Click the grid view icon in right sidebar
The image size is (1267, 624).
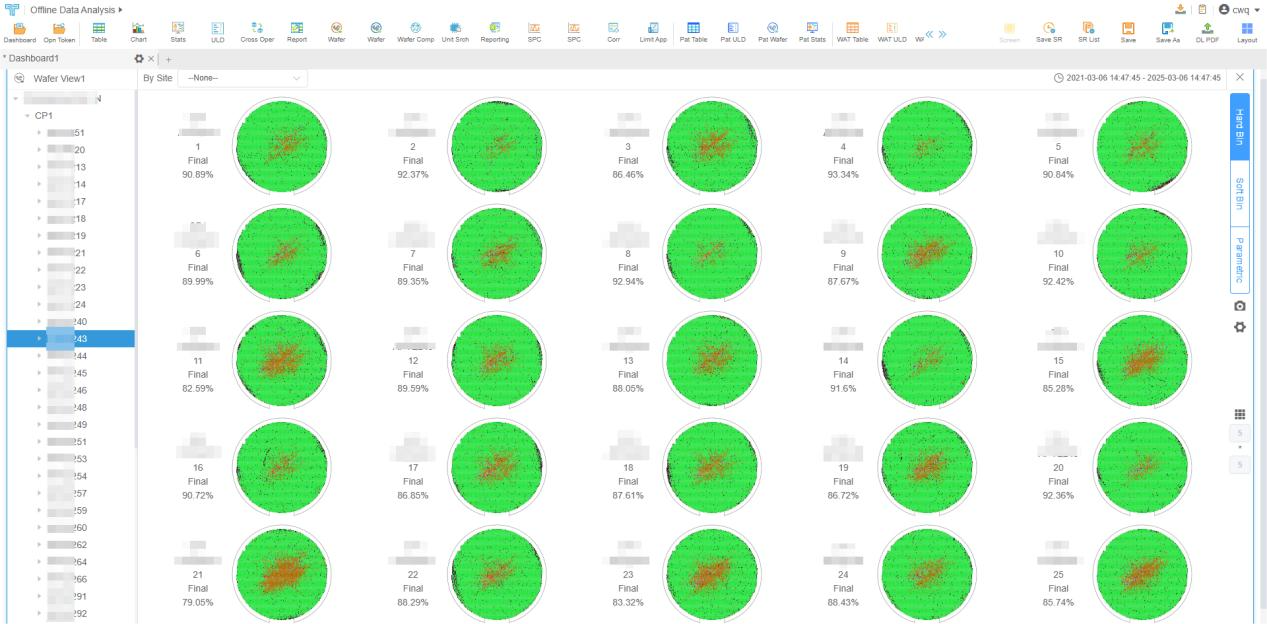[x=1240, y=415]
